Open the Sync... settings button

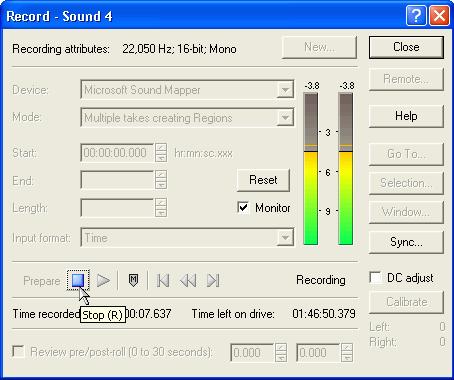[406, 242]
